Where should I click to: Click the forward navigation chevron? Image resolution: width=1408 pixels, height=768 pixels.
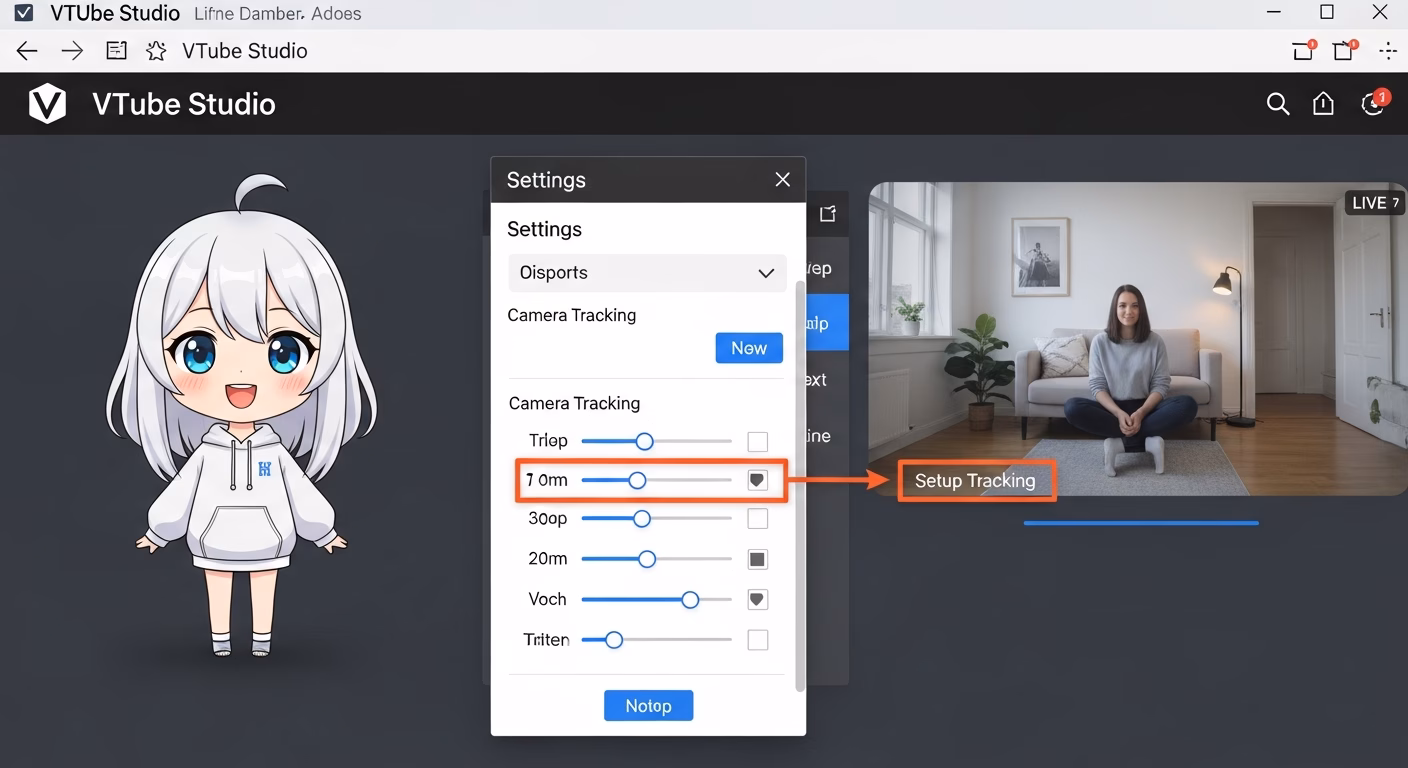[71, 50]
